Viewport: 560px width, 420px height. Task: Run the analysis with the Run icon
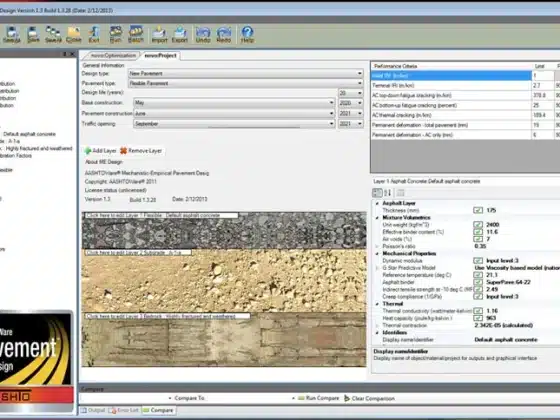(115, 35)
